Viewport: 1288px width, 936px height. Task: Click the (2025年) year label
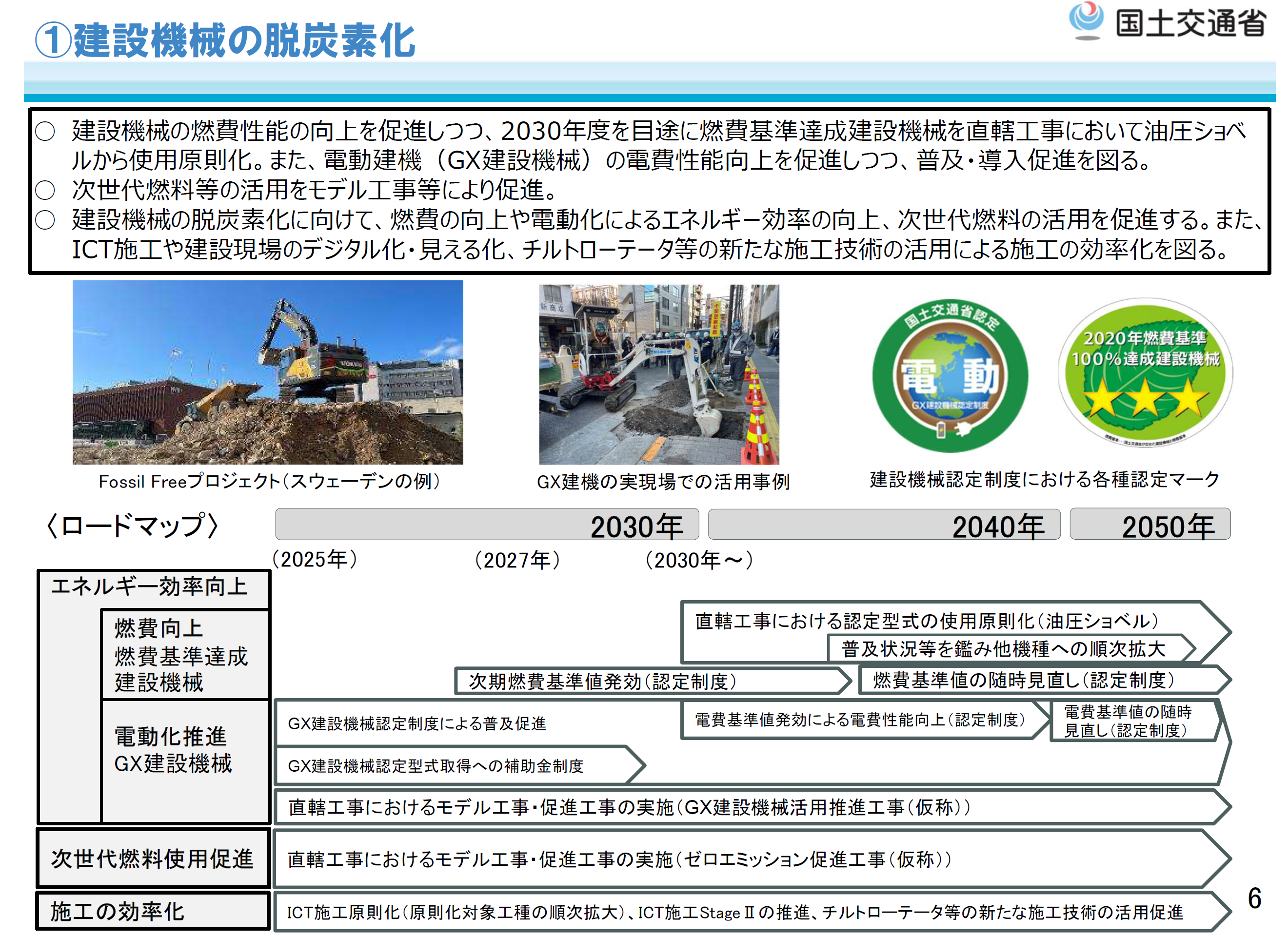click(x=314, y=560)
